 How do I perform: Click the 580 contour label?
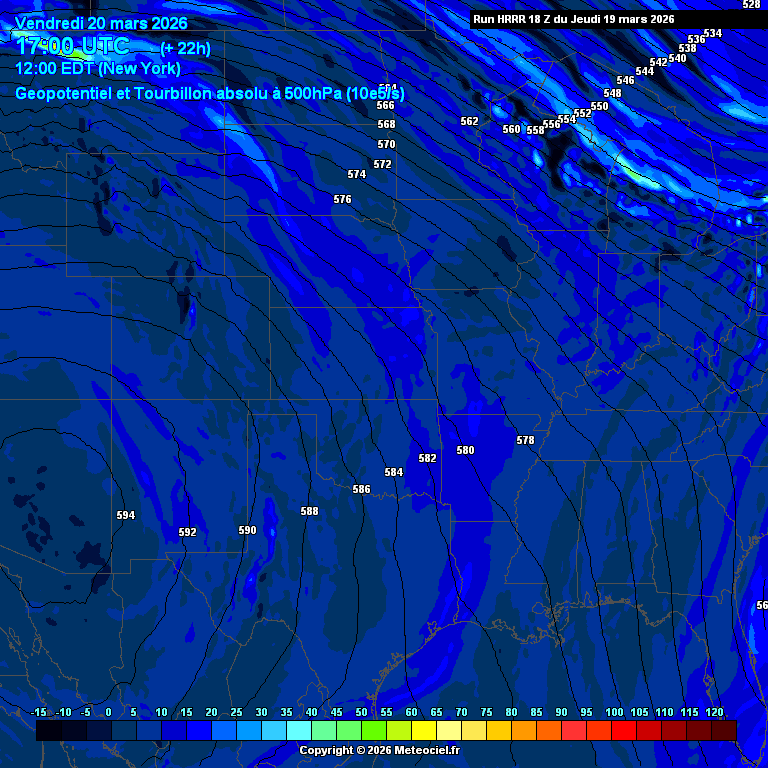point(465,451)
